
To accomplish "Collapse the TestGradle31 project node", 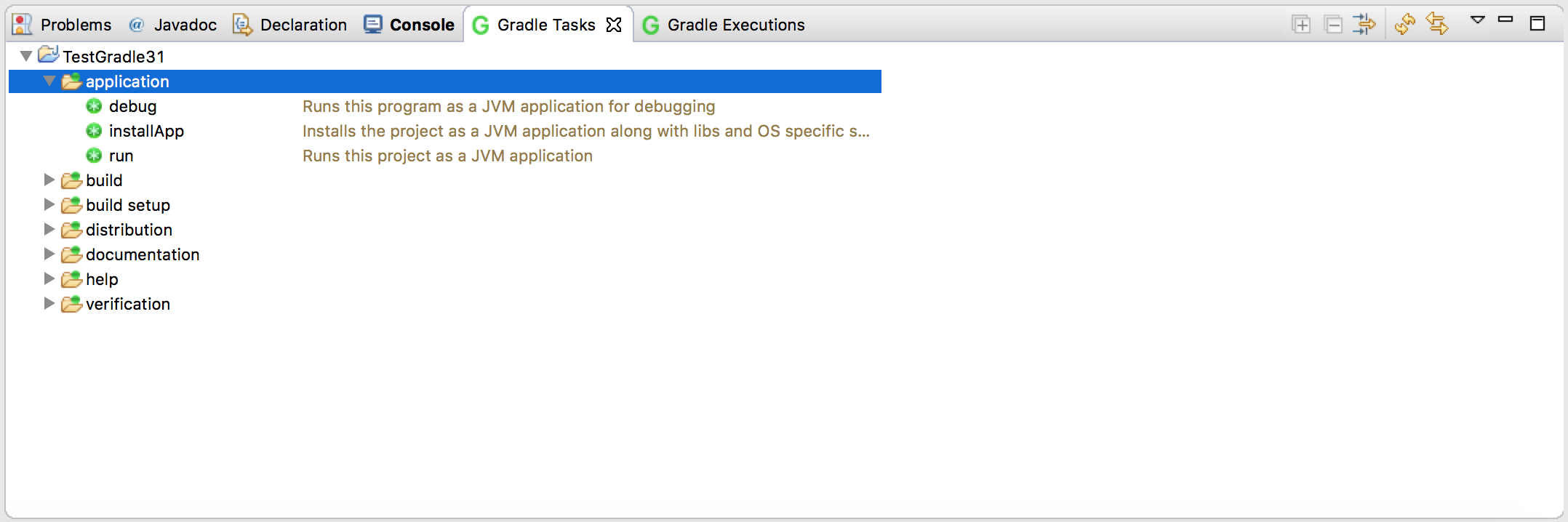I will click(x=26, y=56).
